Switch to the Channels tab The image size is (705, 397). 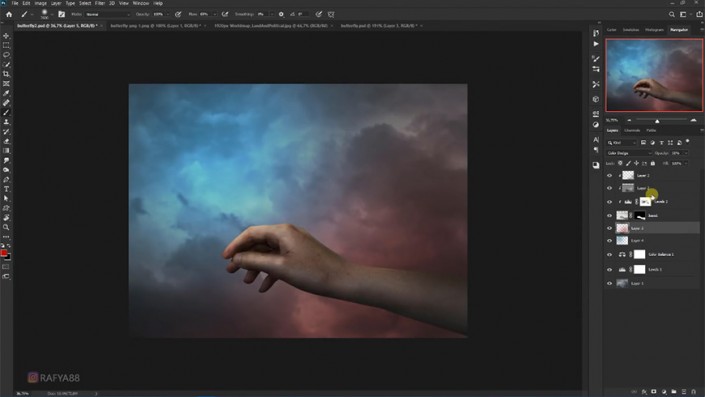click(632, 130)
